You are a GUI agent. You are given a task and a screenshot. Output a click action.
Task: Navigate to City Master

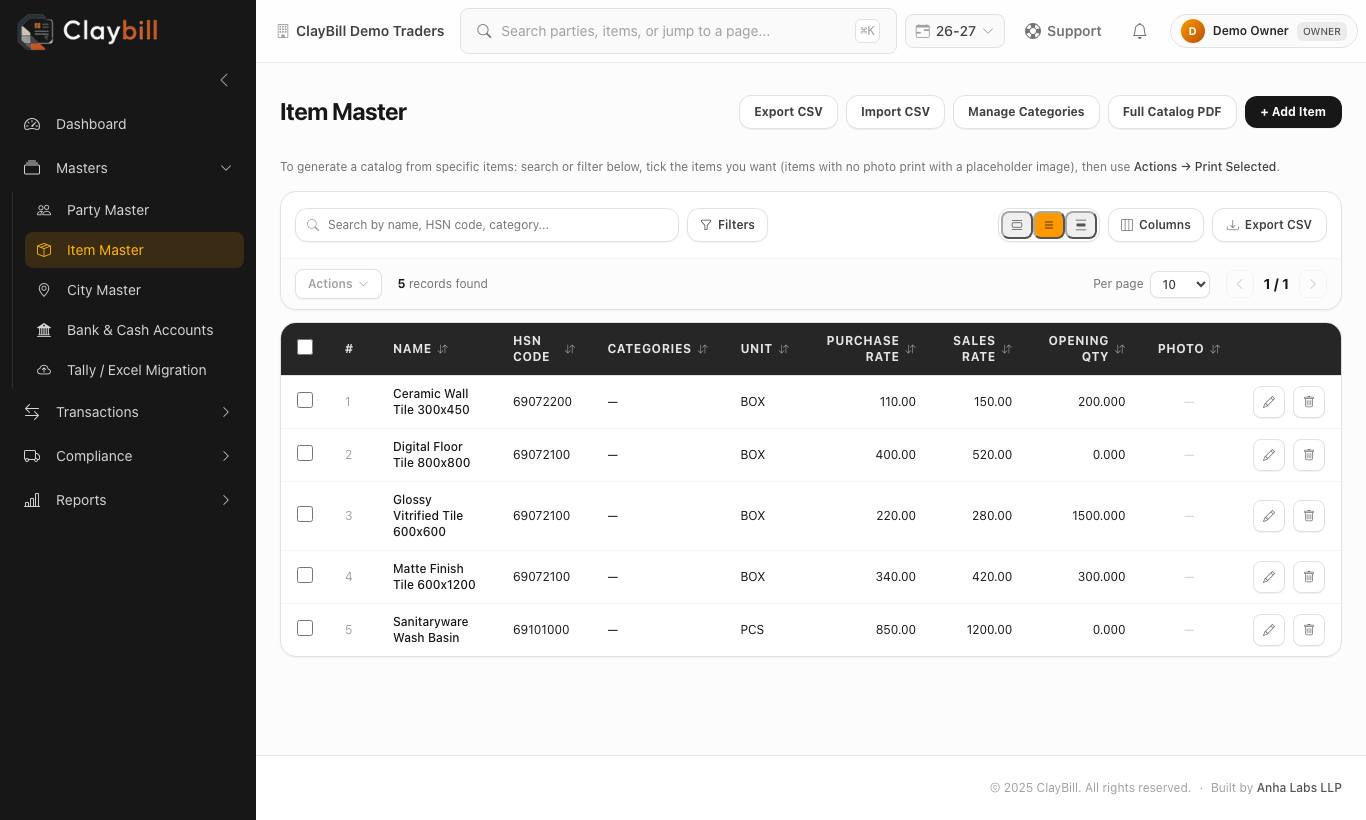click(134, 290)
